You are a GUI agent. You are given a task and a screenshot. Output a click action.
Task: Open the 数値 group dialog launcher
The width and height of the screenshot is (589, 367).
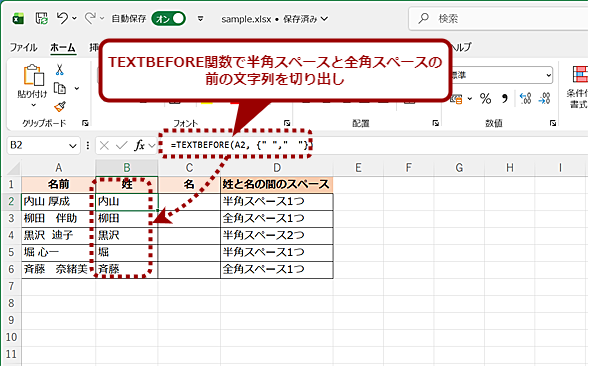tap(553, 122)
